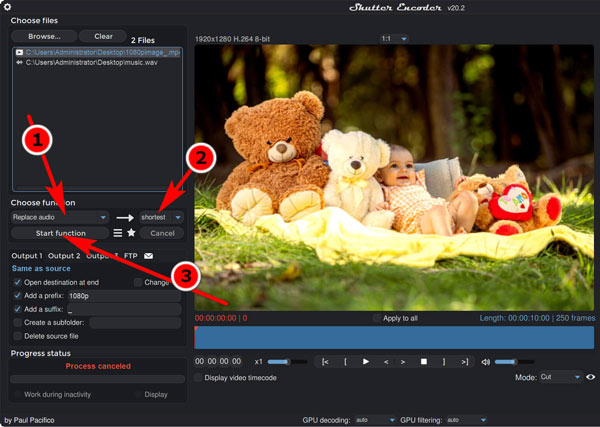Click the video file icon in the list
Screen dimensions: 600x427
[19, 52]
